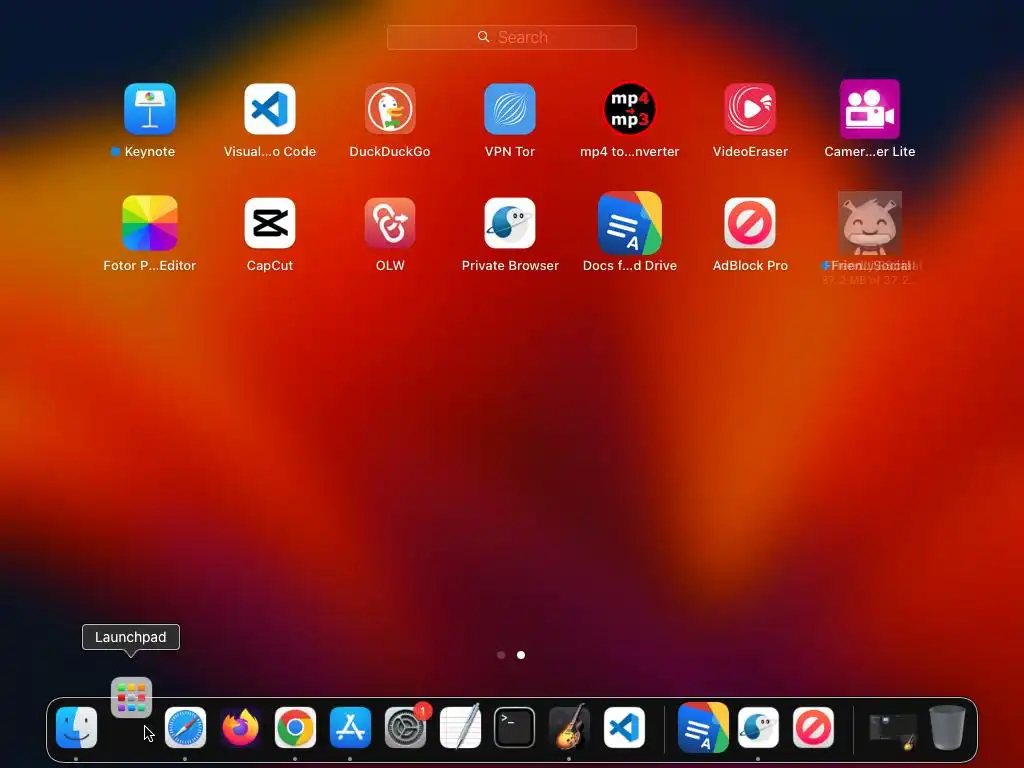
Task: Go to the first Launchpad page dot
Action: click(501, 655)
